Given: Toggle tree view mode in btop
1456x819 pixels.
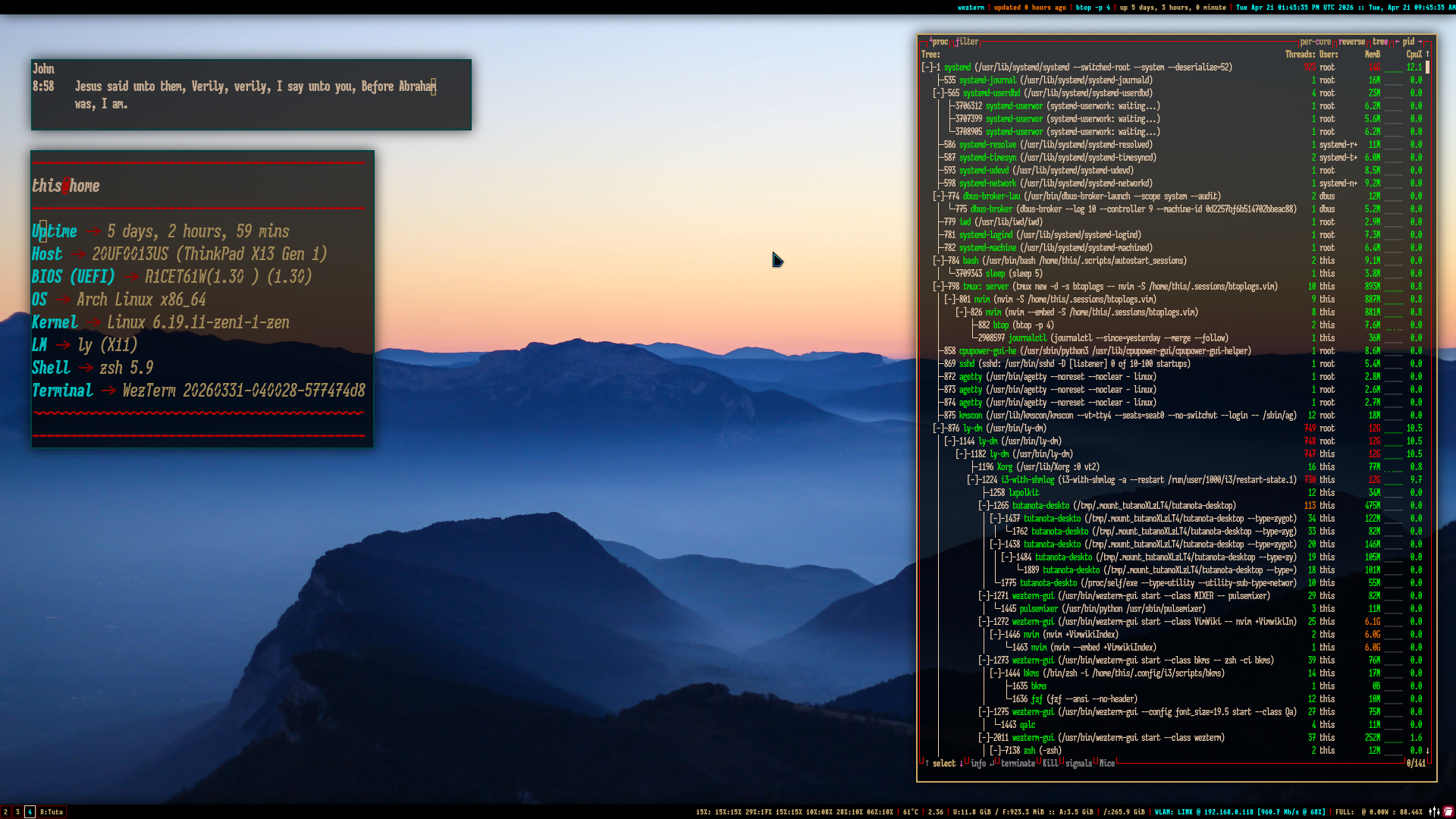Looking at the screenshot, I should coord(1380,42).
